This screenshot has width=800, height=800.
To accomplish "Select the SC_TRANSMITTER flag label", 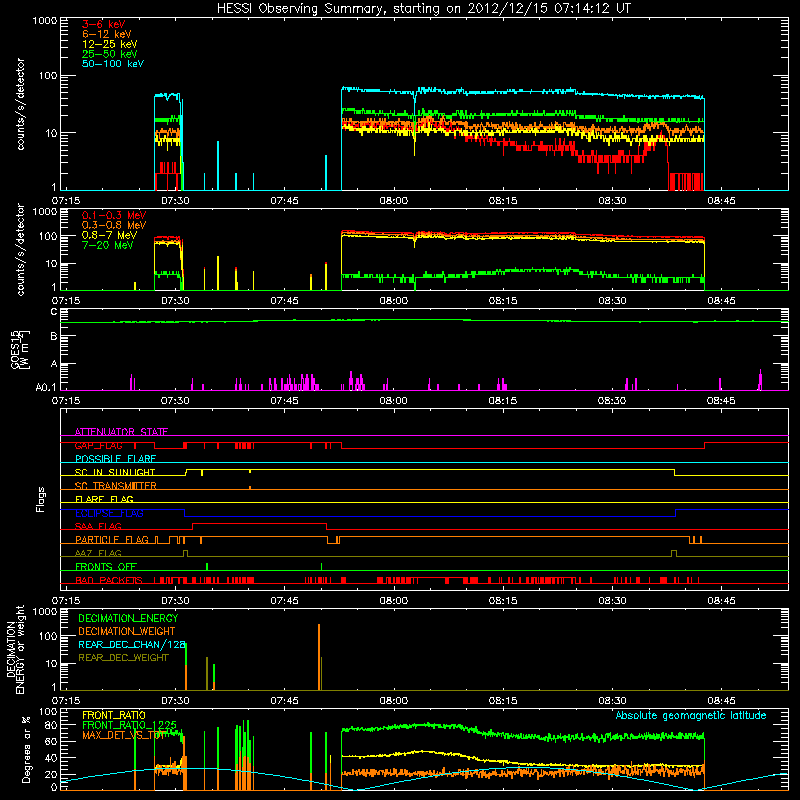I will [x=116, y=485].
